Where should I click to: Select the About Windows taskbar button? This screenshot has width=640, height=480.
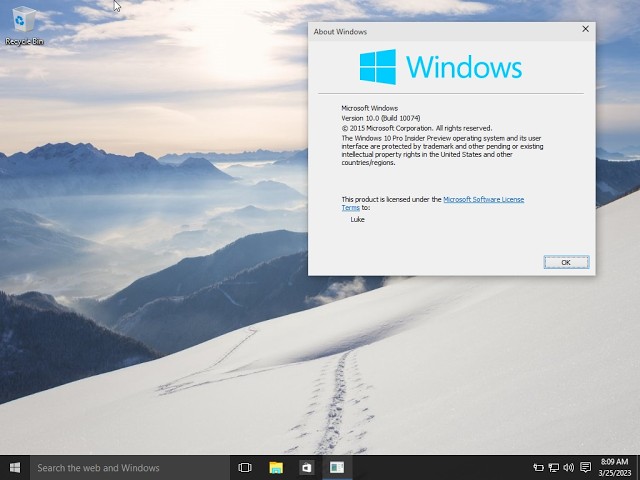coord(337,468)
